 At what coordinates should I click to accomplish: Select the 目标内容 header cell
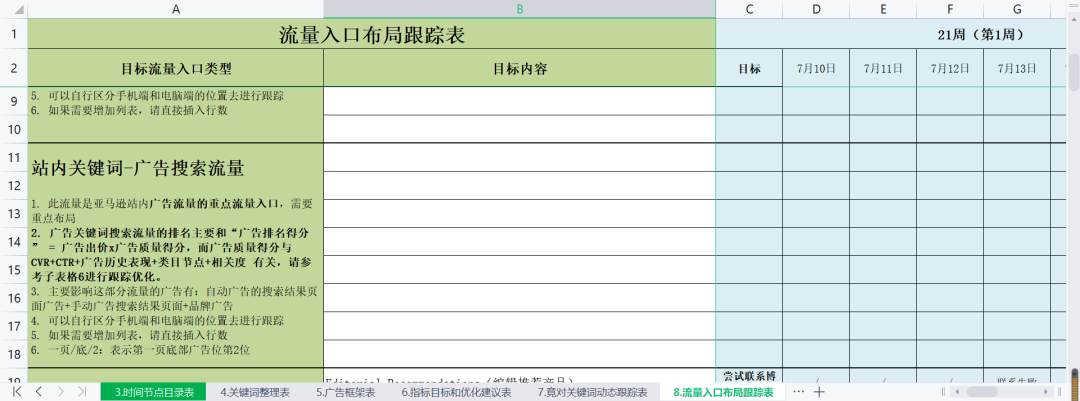(x=520, y=68)
